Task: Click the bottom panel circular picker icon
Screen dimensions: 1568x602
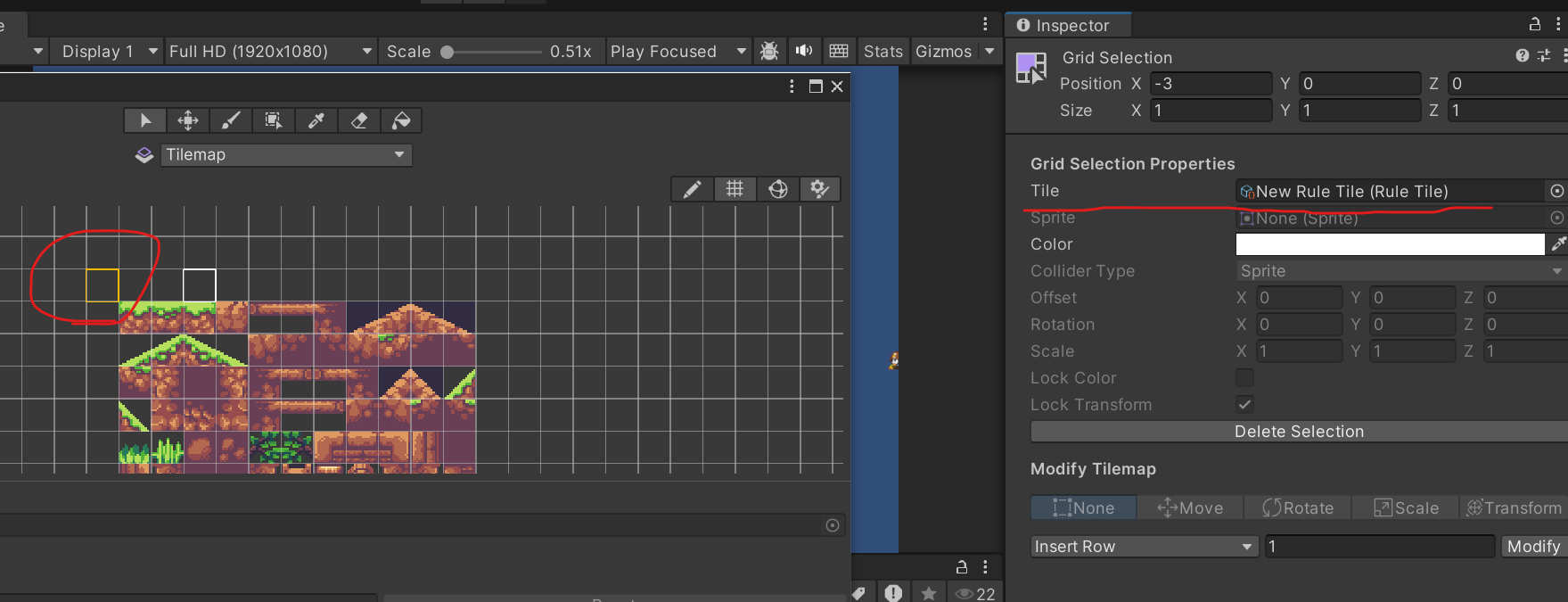Action: (x=833, y=525)
